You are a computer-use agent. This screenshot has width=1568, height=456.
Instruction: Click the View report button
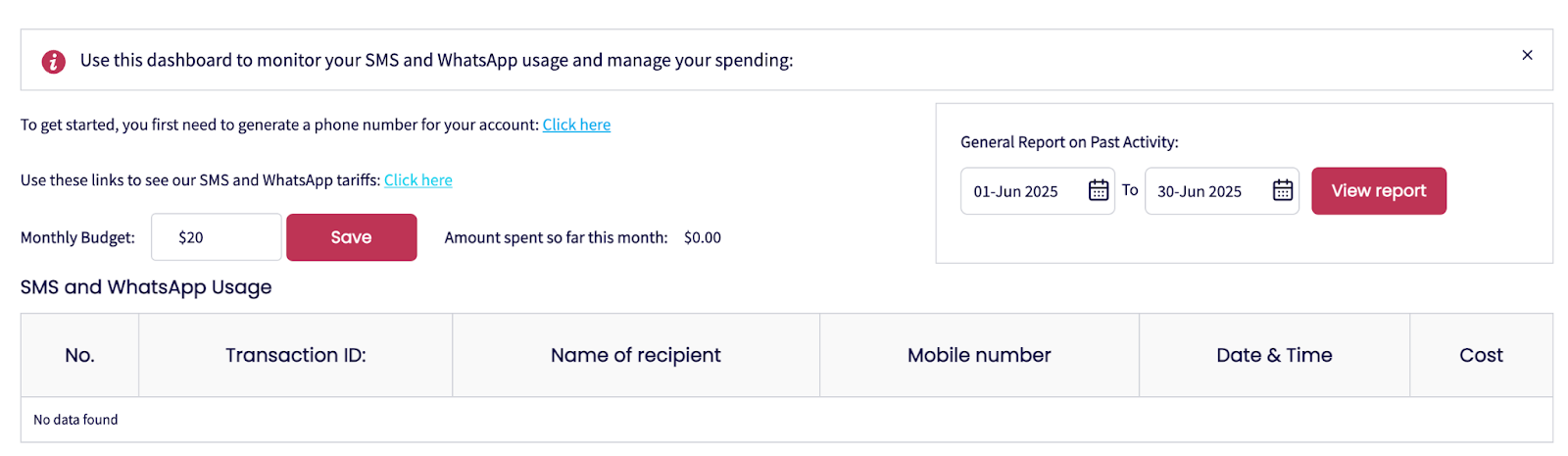[x=1378, y=191]
